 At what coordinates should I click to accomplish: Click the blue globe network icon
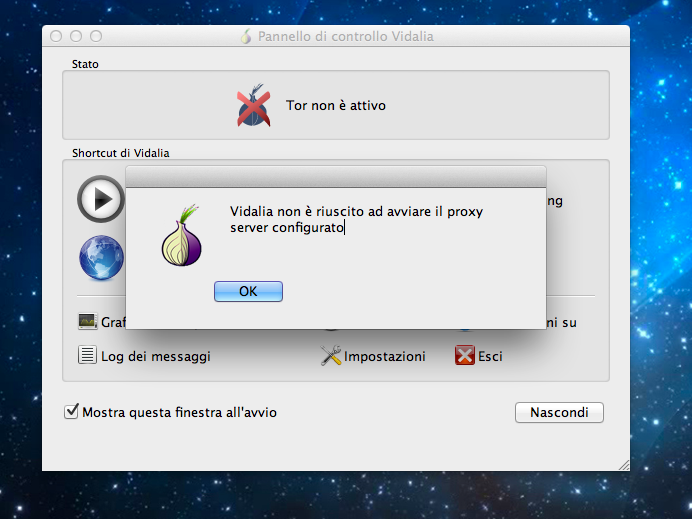100,258
